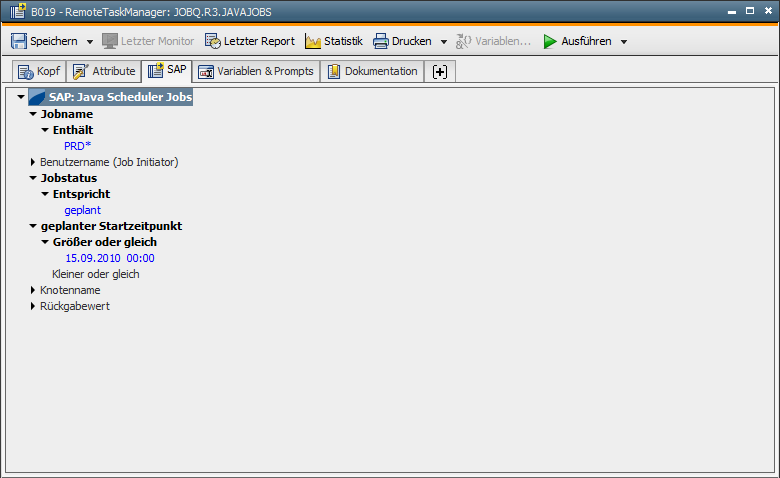Select the geplanter Startzeitpunkt item
780x478 pixels.
[111, 226]
